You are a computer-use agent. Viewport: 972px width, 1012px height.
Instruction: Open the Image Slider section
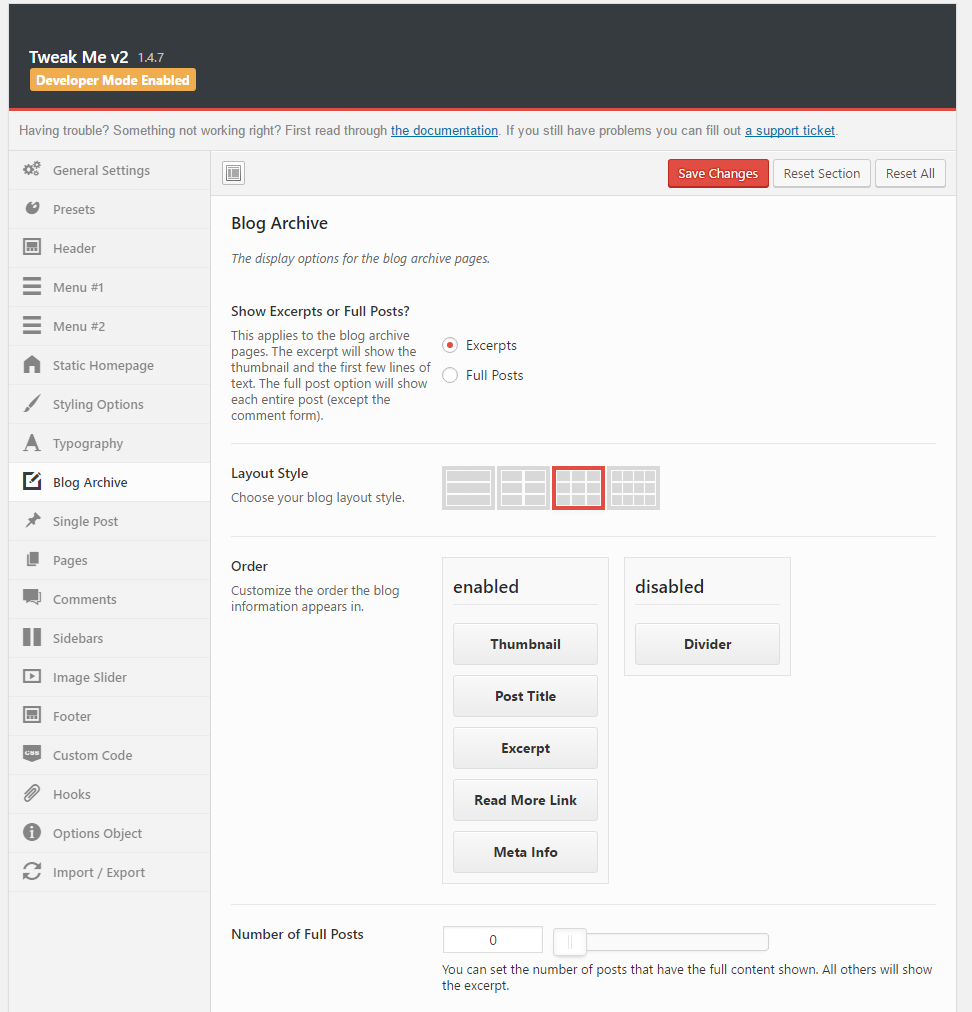90,677
